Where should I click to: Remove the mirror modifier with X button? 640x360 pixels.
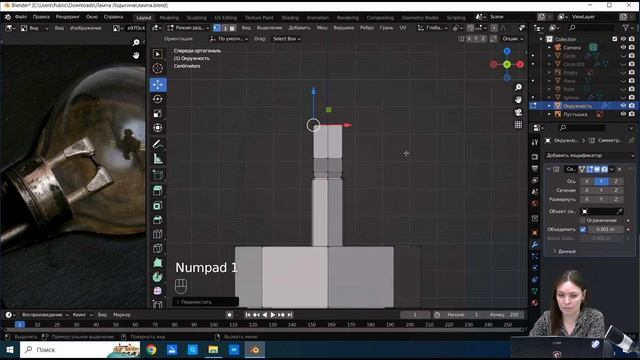[x=619, y=169]
